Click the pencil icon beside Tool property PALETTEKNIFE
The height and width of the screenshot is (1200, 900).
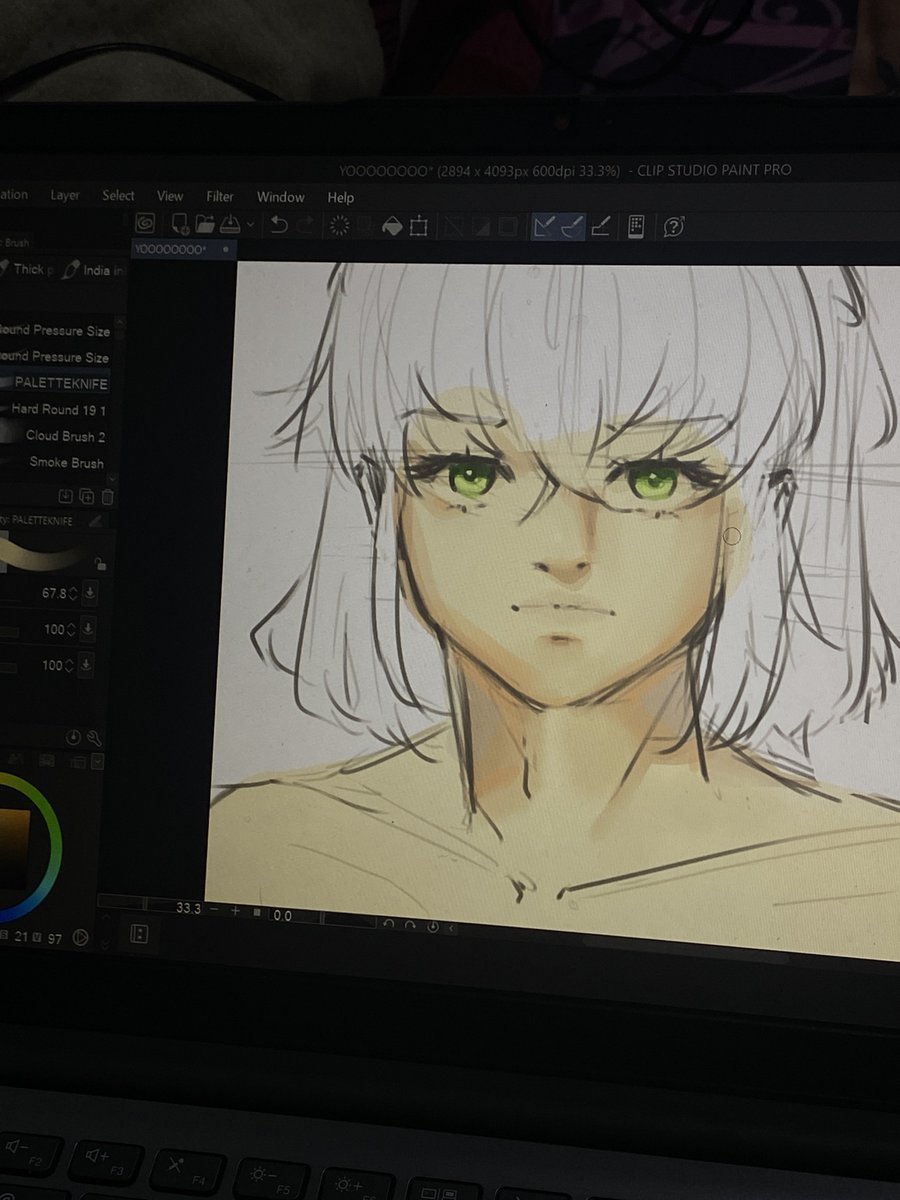(x=95, y=521)
